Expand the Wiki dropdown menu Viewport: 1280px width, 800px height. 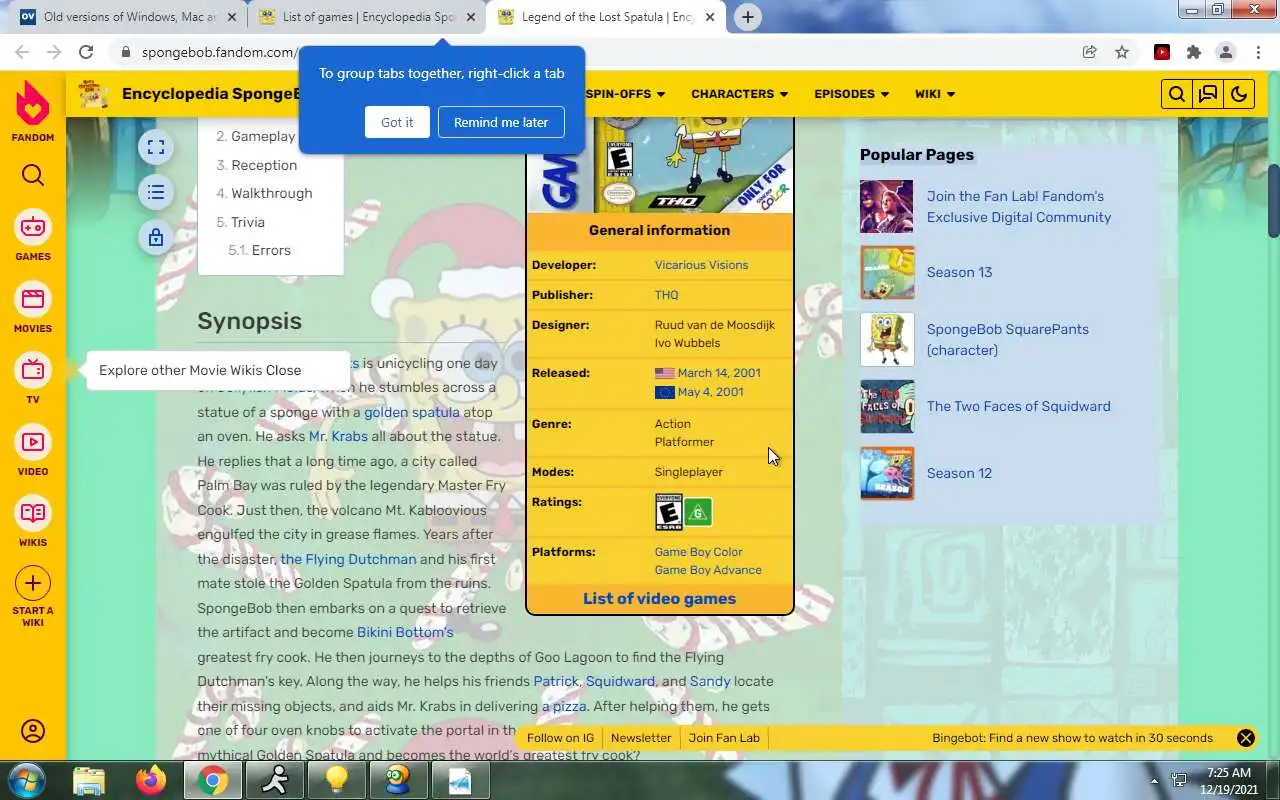coord(934,94)
